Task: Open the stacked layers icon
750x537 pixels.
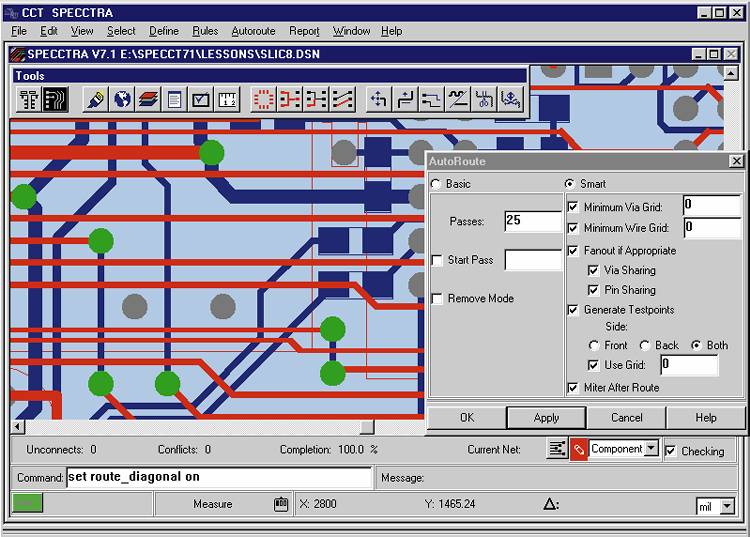Action: point(148,99)
